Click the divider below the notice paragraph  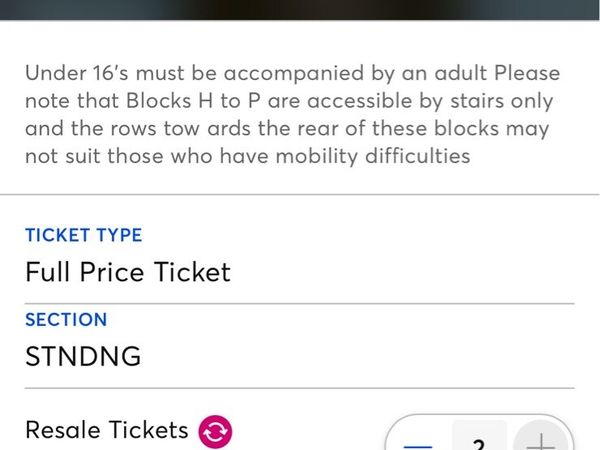coord(300,194)
